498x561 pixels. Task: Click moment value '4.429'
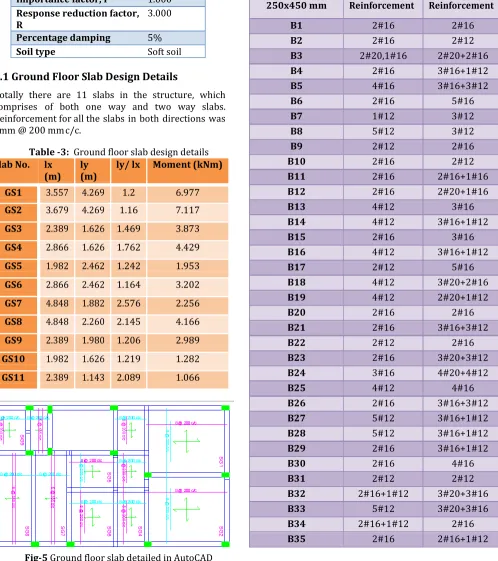[187, 247]
